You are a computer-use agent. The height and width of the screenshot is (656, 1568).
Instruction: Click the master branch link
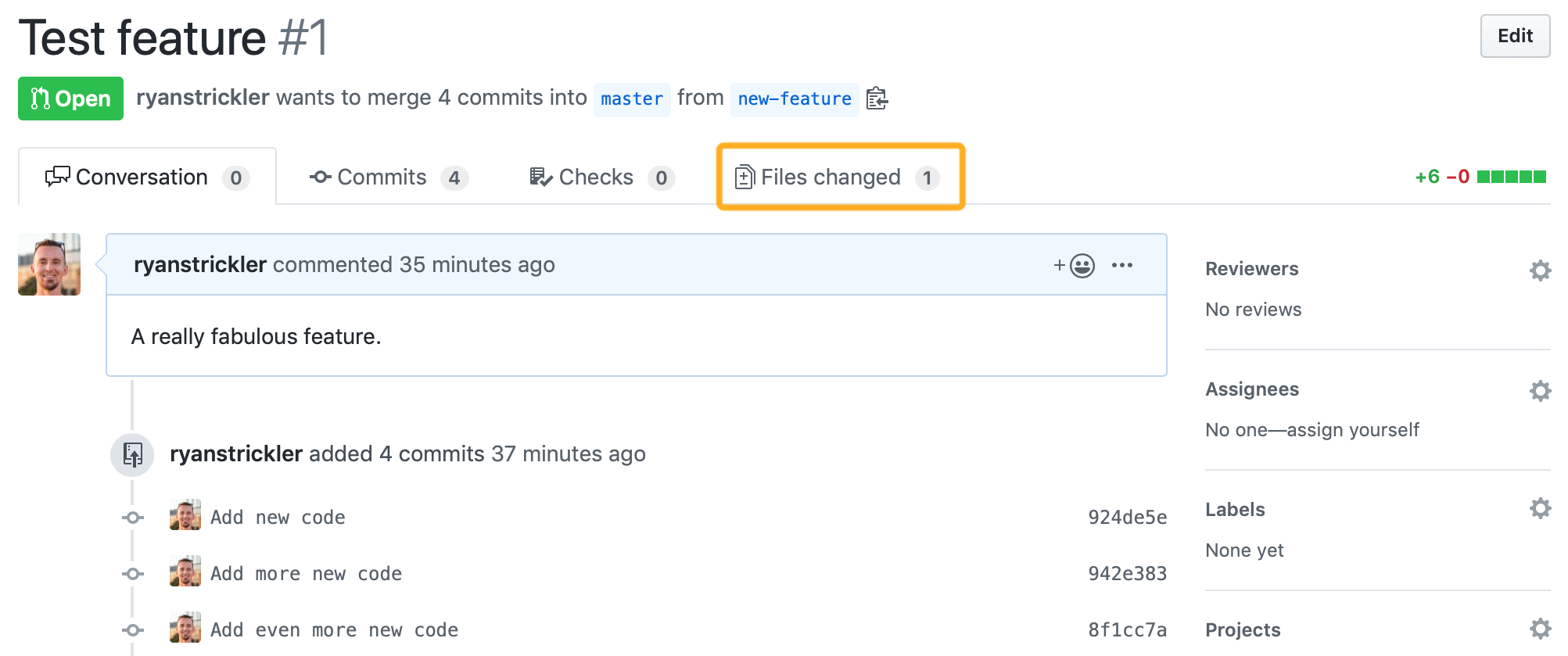click(x=631, y=99)
